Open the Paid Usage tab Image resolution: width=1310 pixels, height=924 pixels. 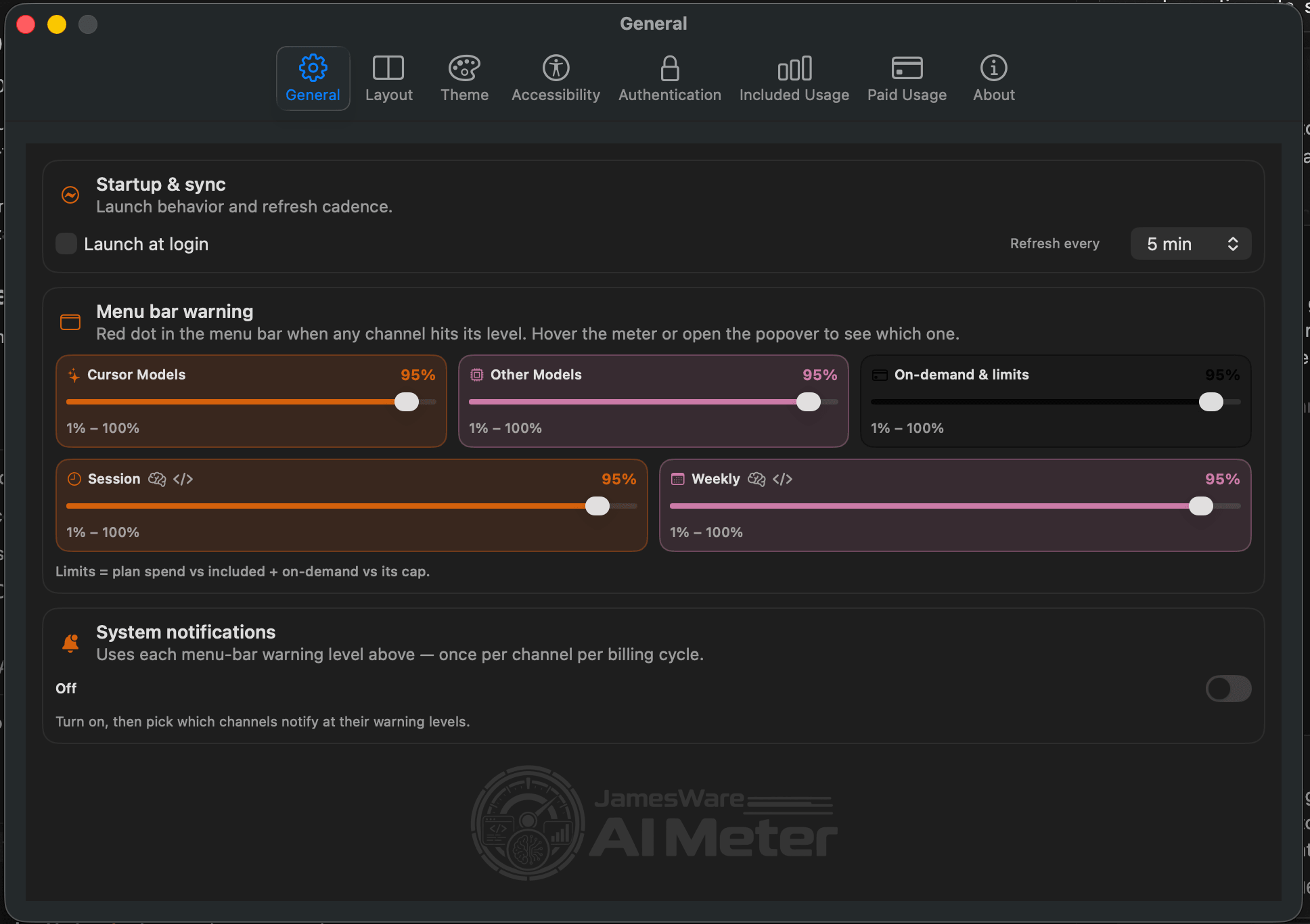click(907, 78)
